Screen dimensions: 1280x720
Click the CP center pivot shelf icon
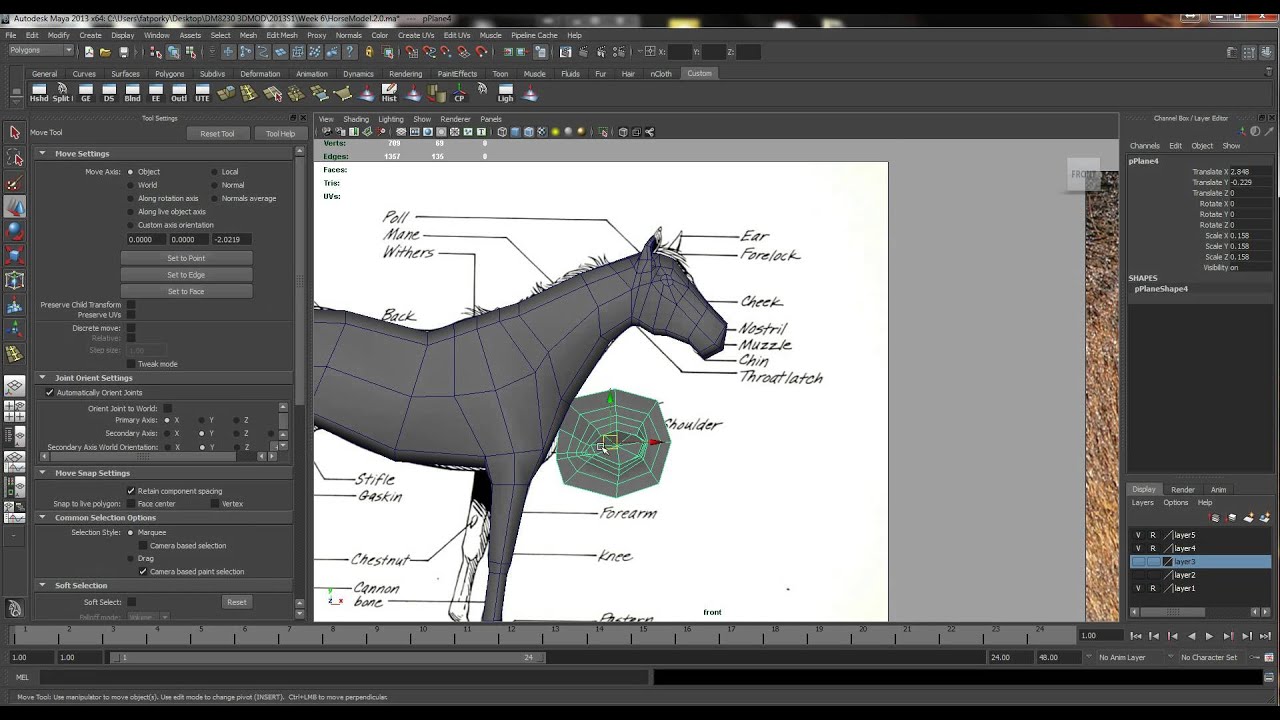(459, 93)
